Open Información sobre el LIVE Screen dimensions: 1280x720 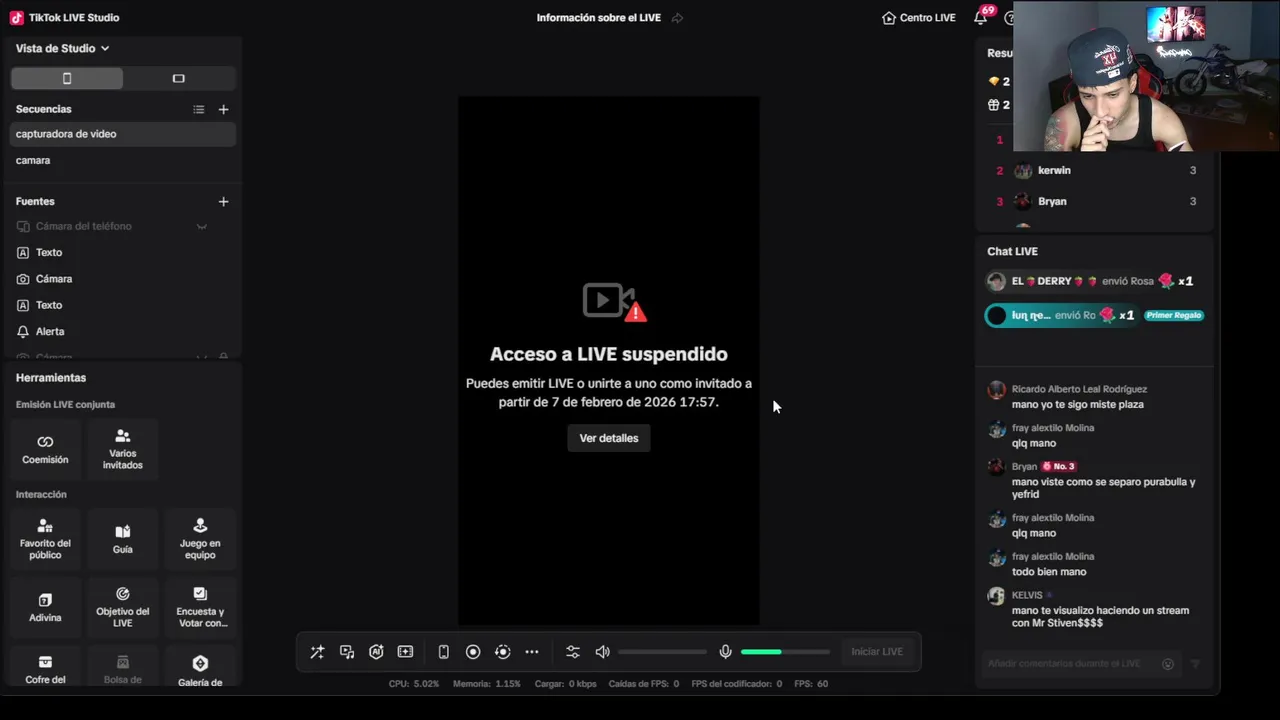tap(598, 18)
